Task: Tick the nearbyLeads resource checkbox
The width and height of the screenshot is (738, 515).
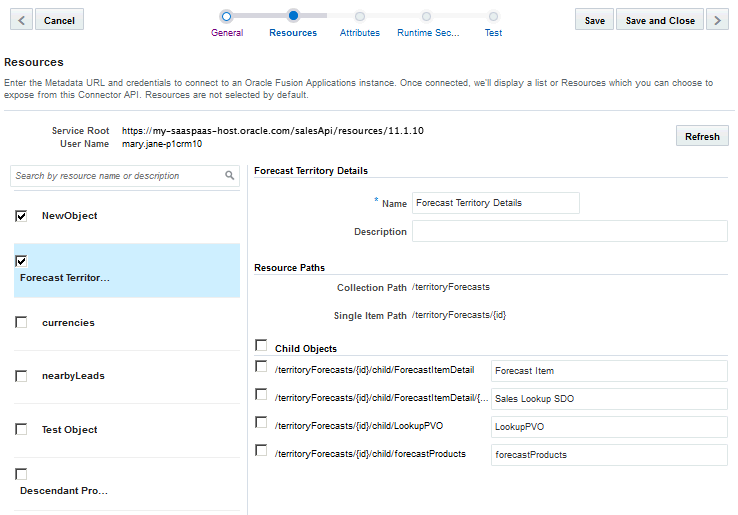Action: point(21,376)
